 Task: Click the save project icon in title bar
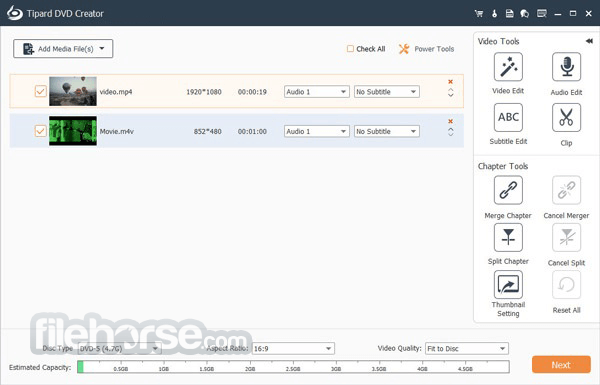509,13
